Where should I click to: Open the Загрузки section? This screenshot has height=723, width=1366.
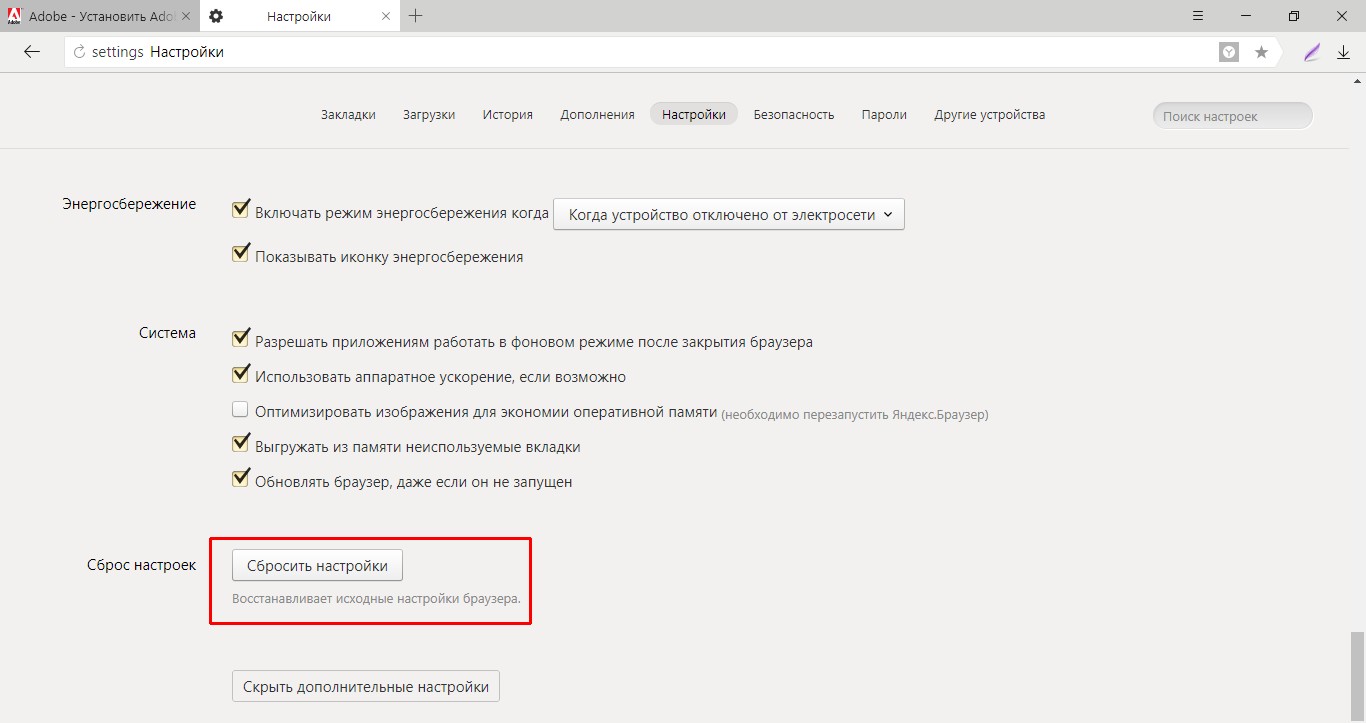pyautogui.click(x=429, y=115)
